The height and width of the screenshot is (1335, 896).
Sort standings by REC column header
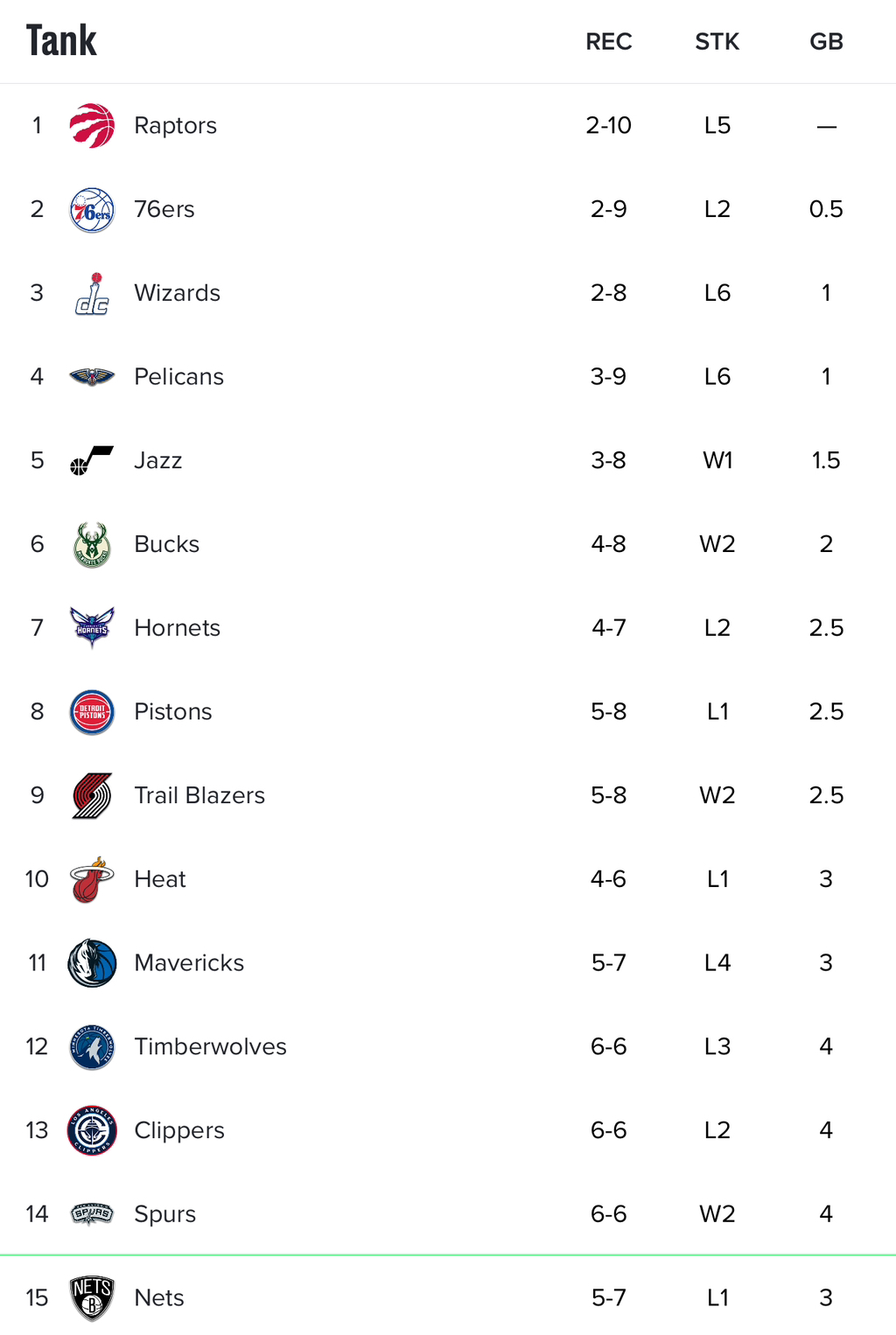609,41
